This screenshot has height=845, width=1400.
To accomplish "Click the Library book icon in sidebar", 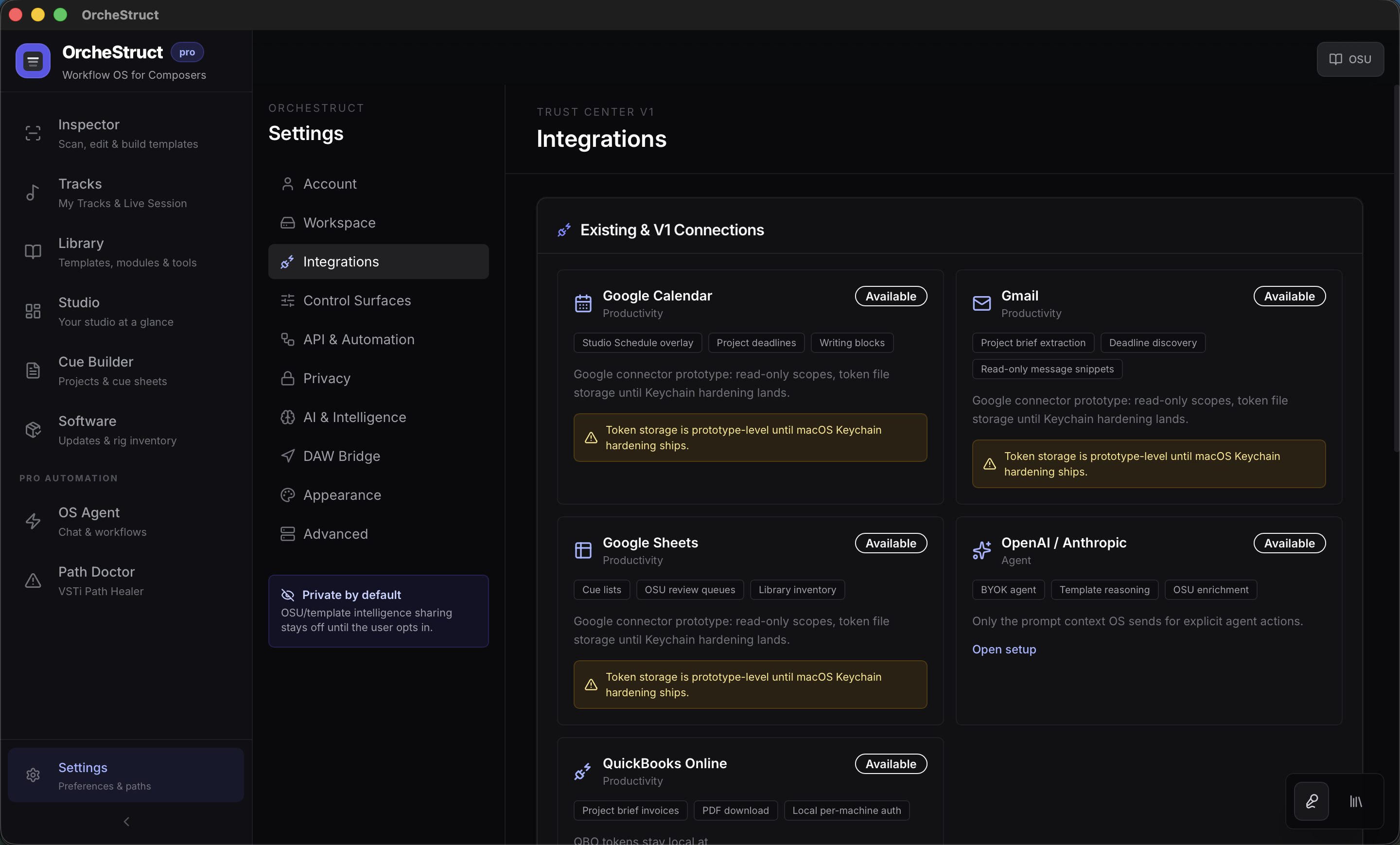I will (x=33, y=252).
